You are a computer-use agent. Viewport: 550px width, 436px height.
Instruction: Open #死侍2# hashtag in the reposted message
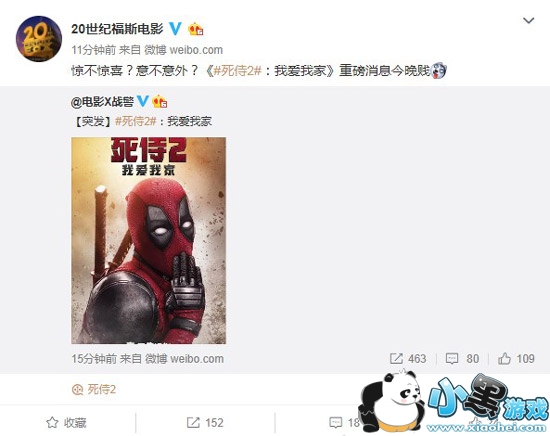tap(135, 121)
